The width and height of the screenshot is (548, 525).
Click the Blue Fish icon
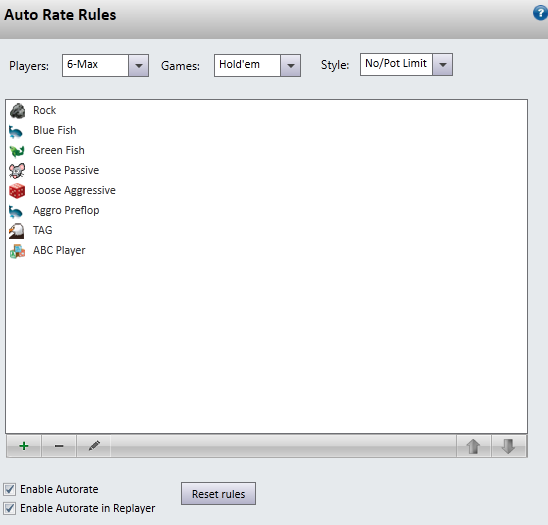pyautogui.click(x=16, y=132)
